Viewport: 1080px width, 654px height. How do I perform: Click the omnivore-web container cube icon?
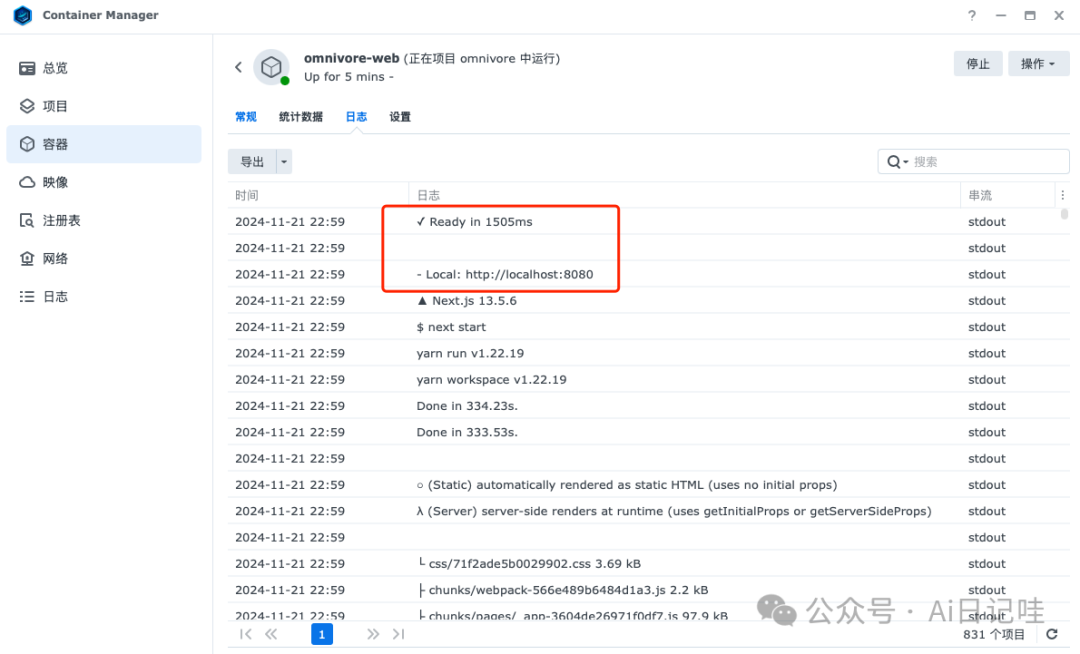click(271, 67)
